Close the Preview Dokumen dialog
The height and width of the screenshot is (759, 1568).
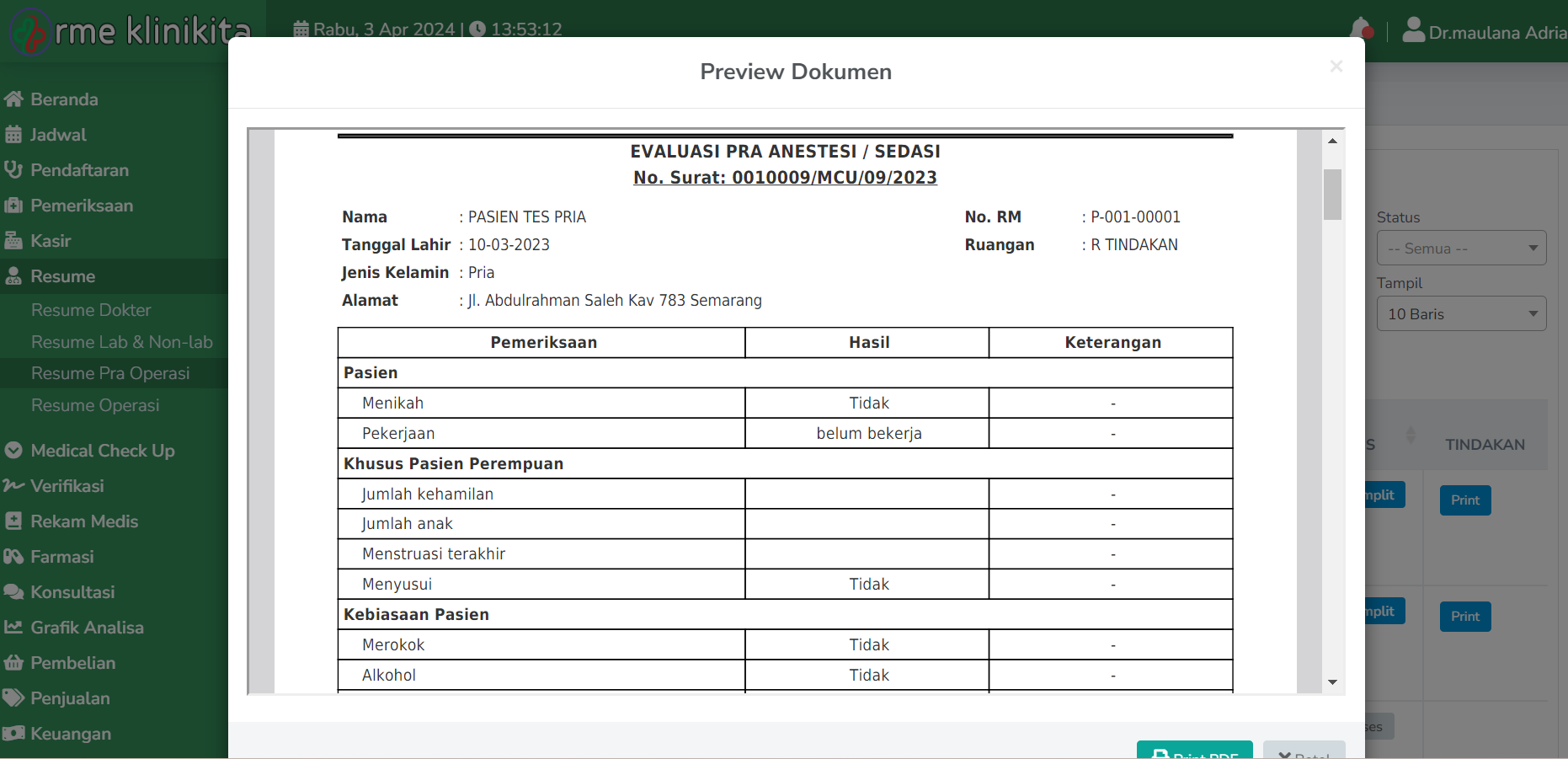click(x=1336, y=67)
